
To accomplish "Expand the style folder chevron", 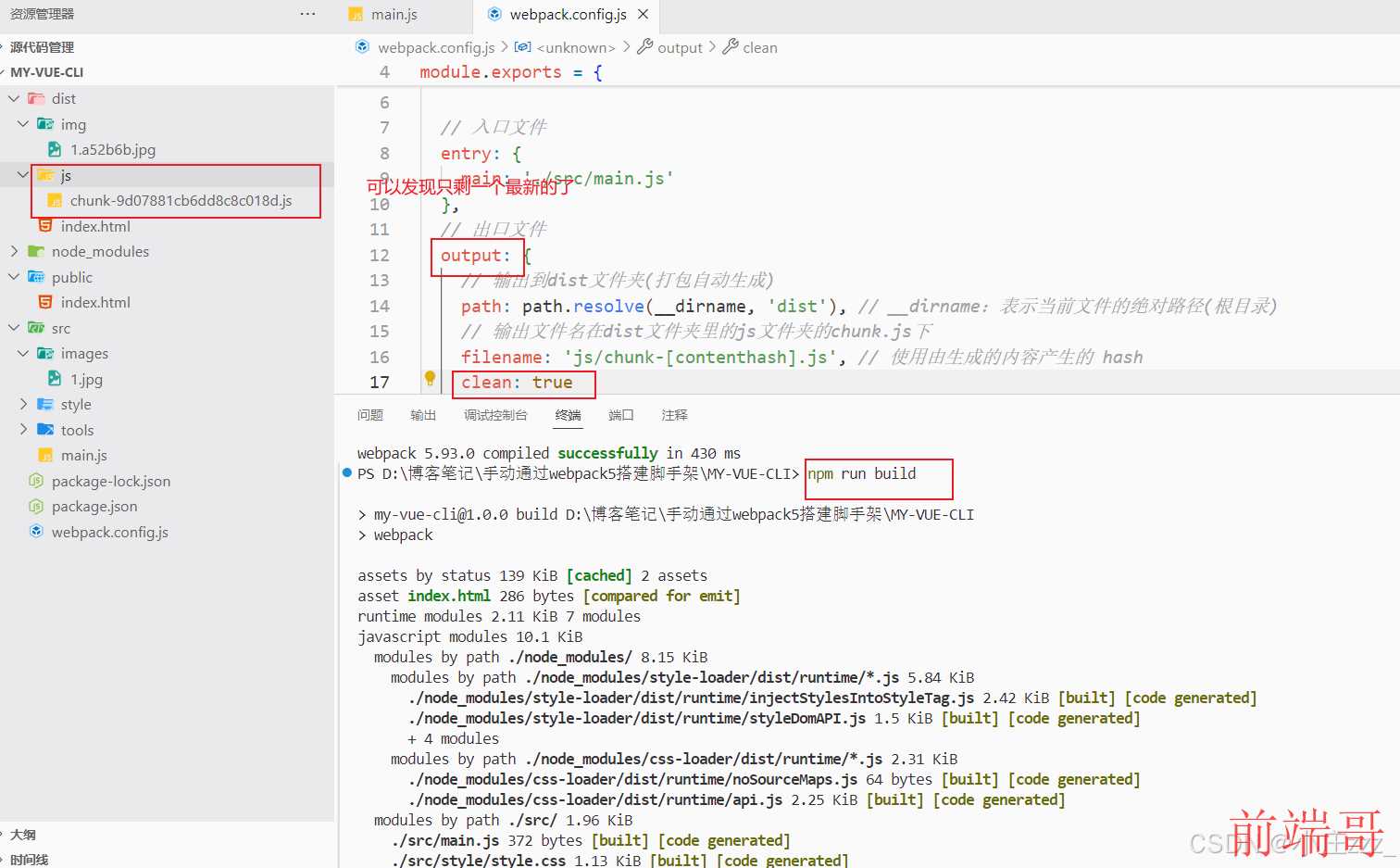I will pyautogui.click(x=23, y=404).
